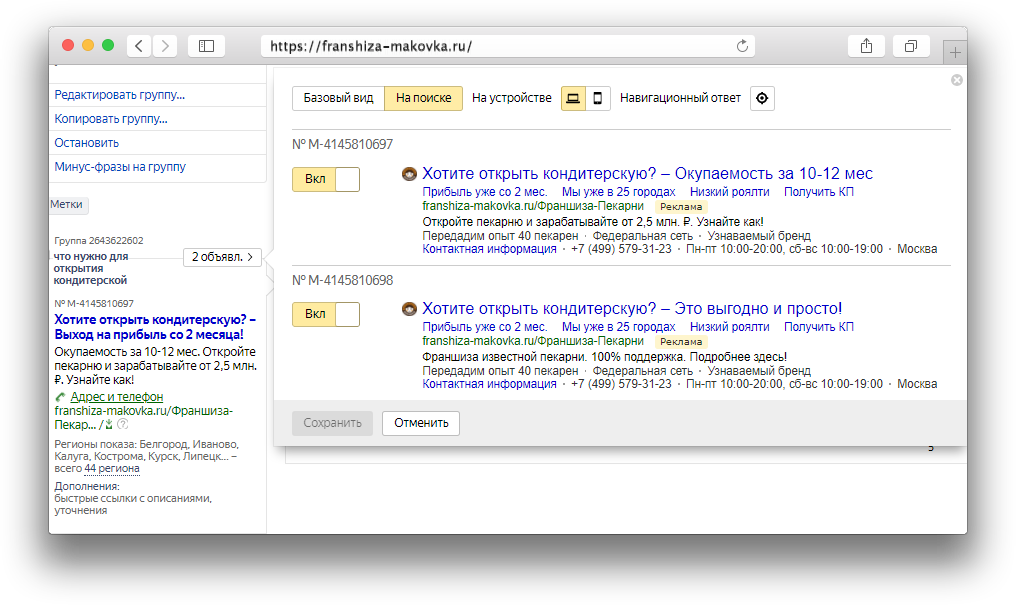The image size is (1016, 605).
Task: Click the help question mark icon
Action: coord(122,424)
